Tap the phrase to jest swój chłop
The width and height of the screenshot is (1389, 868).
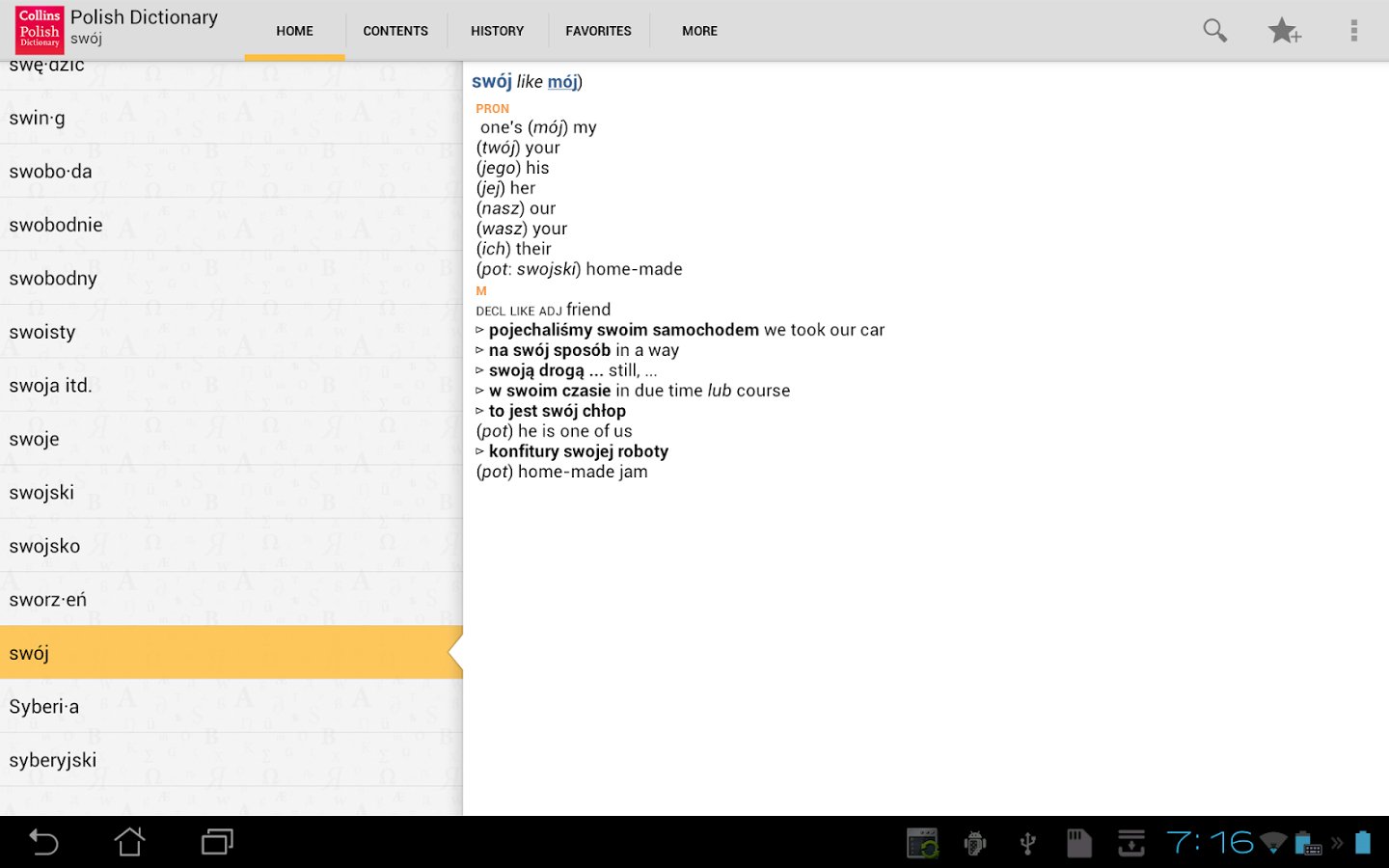(x=558, y=411)
